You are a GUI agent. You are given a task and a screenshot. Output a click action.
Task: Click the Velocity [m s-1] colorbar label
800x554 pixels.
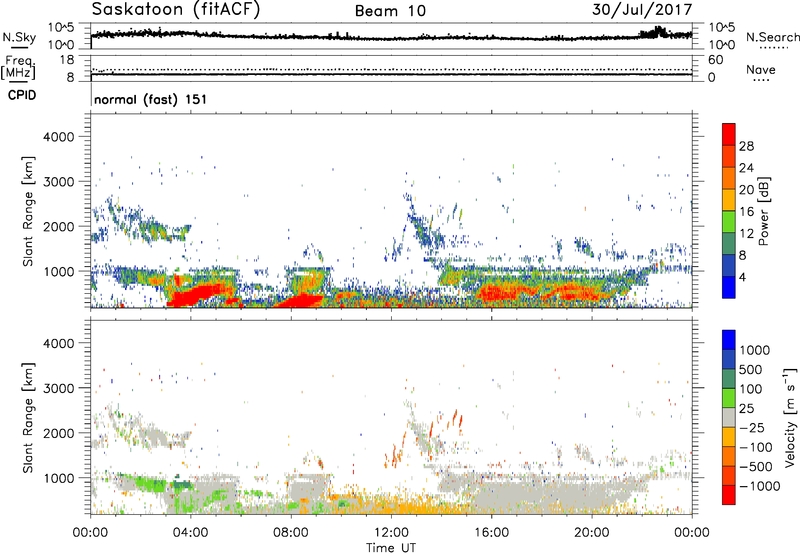(790, 417)
